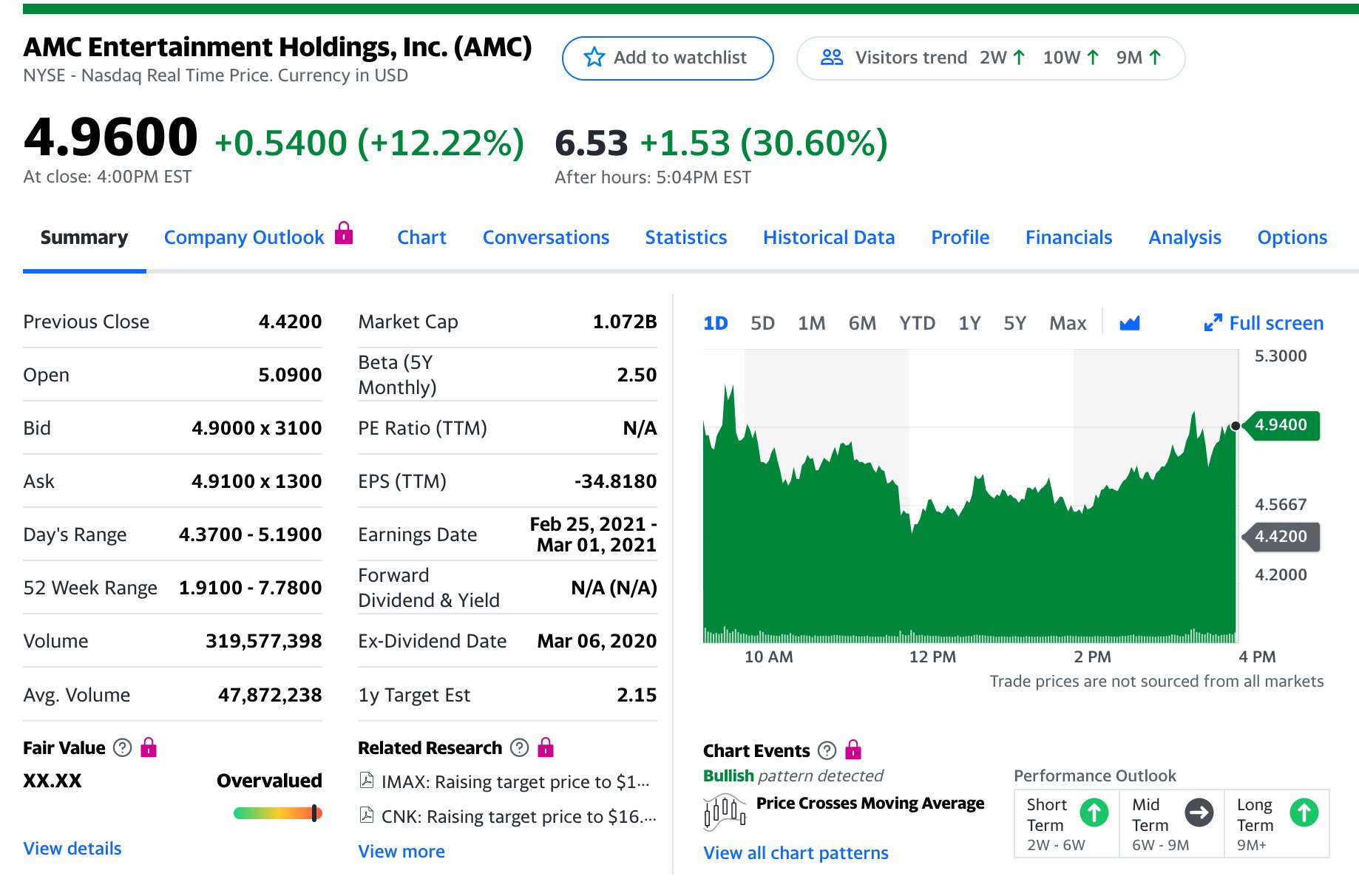Select the 5D chart range
The image size is (1359, 896).
(x=762, y=323)
